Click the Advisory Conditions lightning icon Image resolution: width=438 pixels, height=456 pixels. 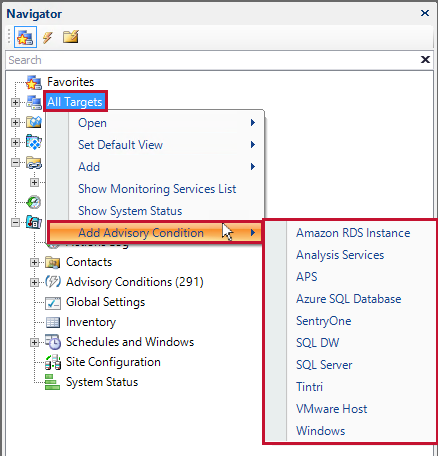click(x=53, y=282)
